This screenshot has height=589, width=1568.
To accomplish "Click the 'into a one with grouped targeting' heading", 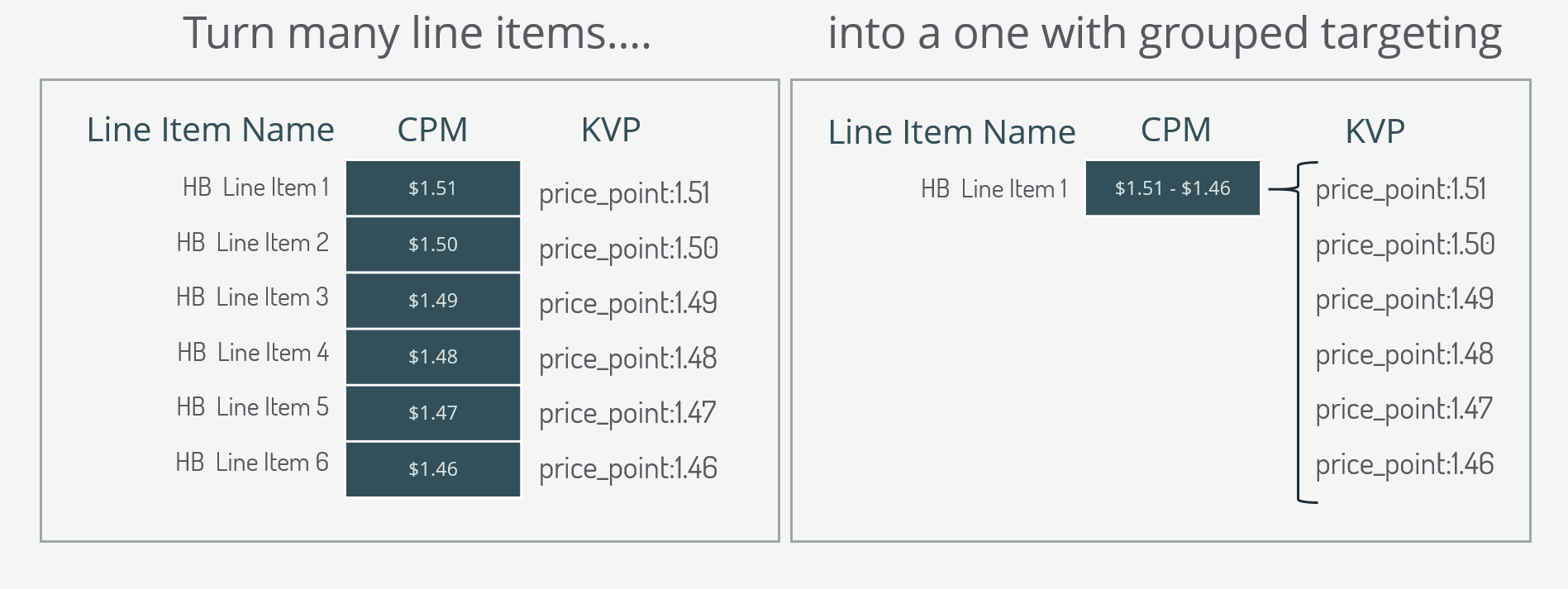I will tap(1165, 36).
